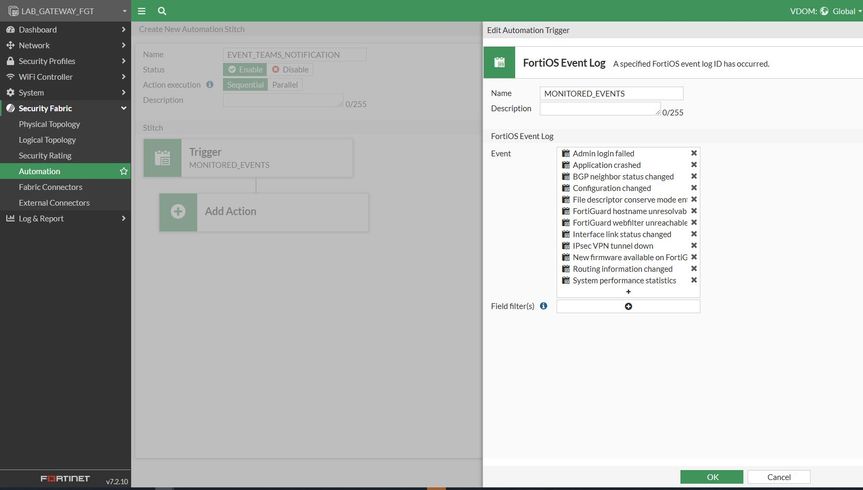Edit the trigger Name field MONITORED_EVENTS
Screen dimensions: 863x490
(x=611, y=94)
